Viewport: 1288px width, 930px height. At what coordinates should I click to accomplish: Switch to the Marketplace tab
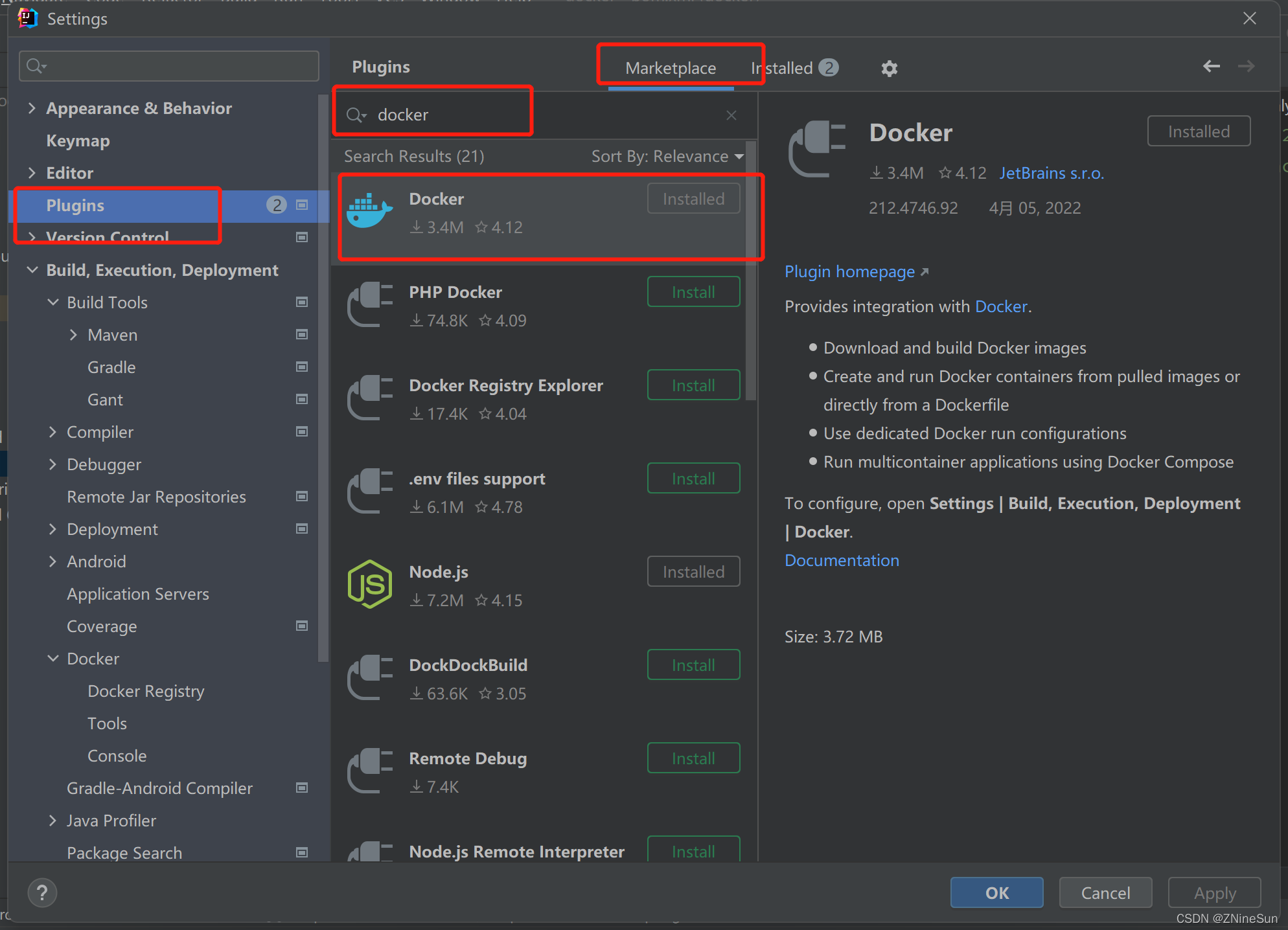(x=671, y=68)
